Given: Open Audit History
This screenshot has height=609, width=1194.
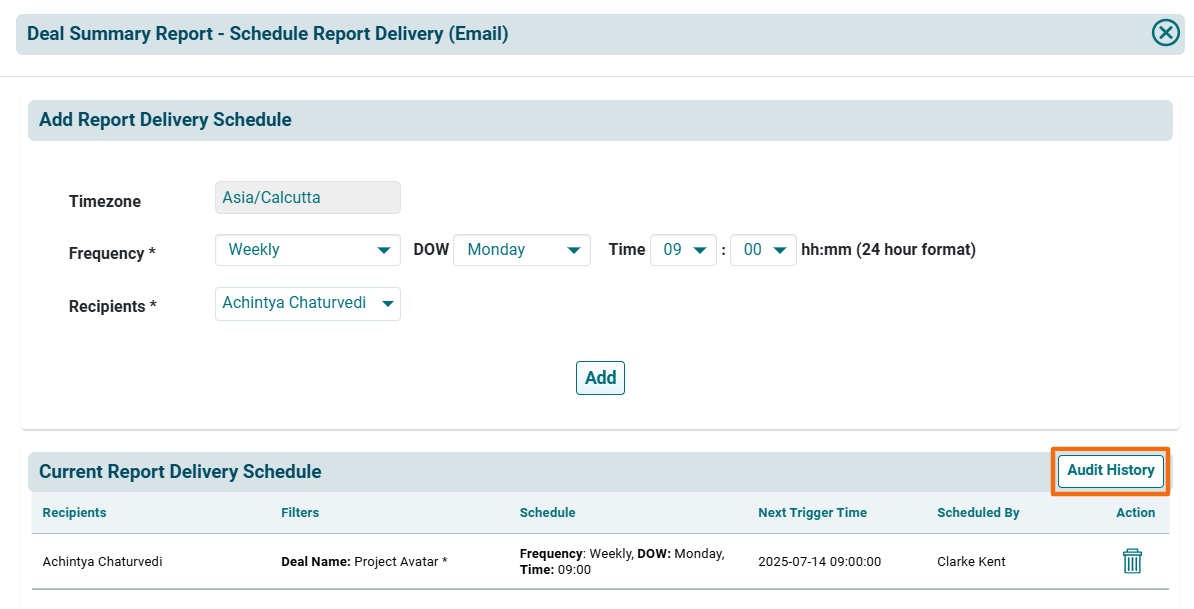Looking at the screenshot, I should pyautogui.click(x=1110, y=471).
